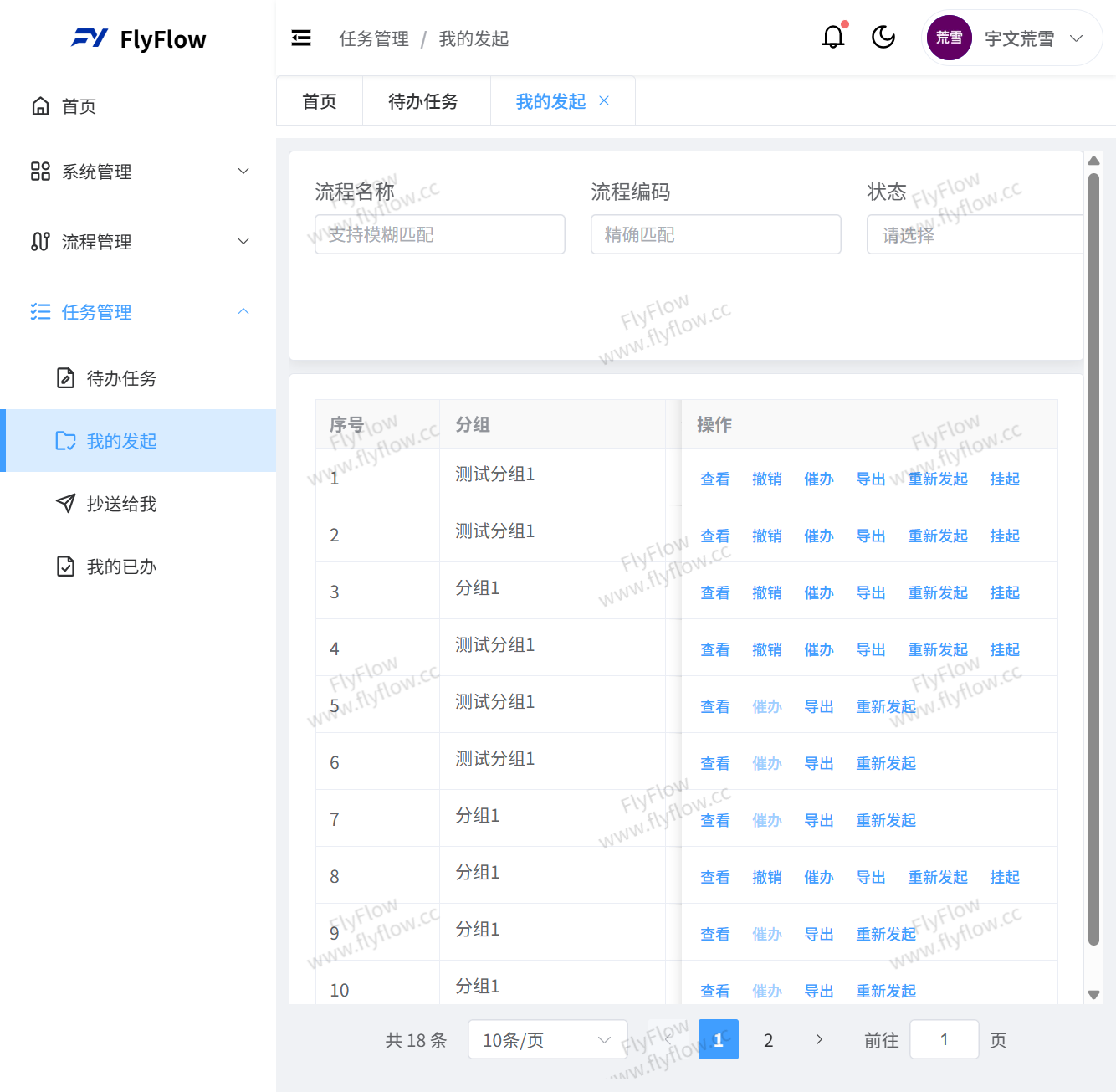This screenshot has width=1116, height=1092.
Task: Go to 首页 in the sidebar
Action: (138, 106)
